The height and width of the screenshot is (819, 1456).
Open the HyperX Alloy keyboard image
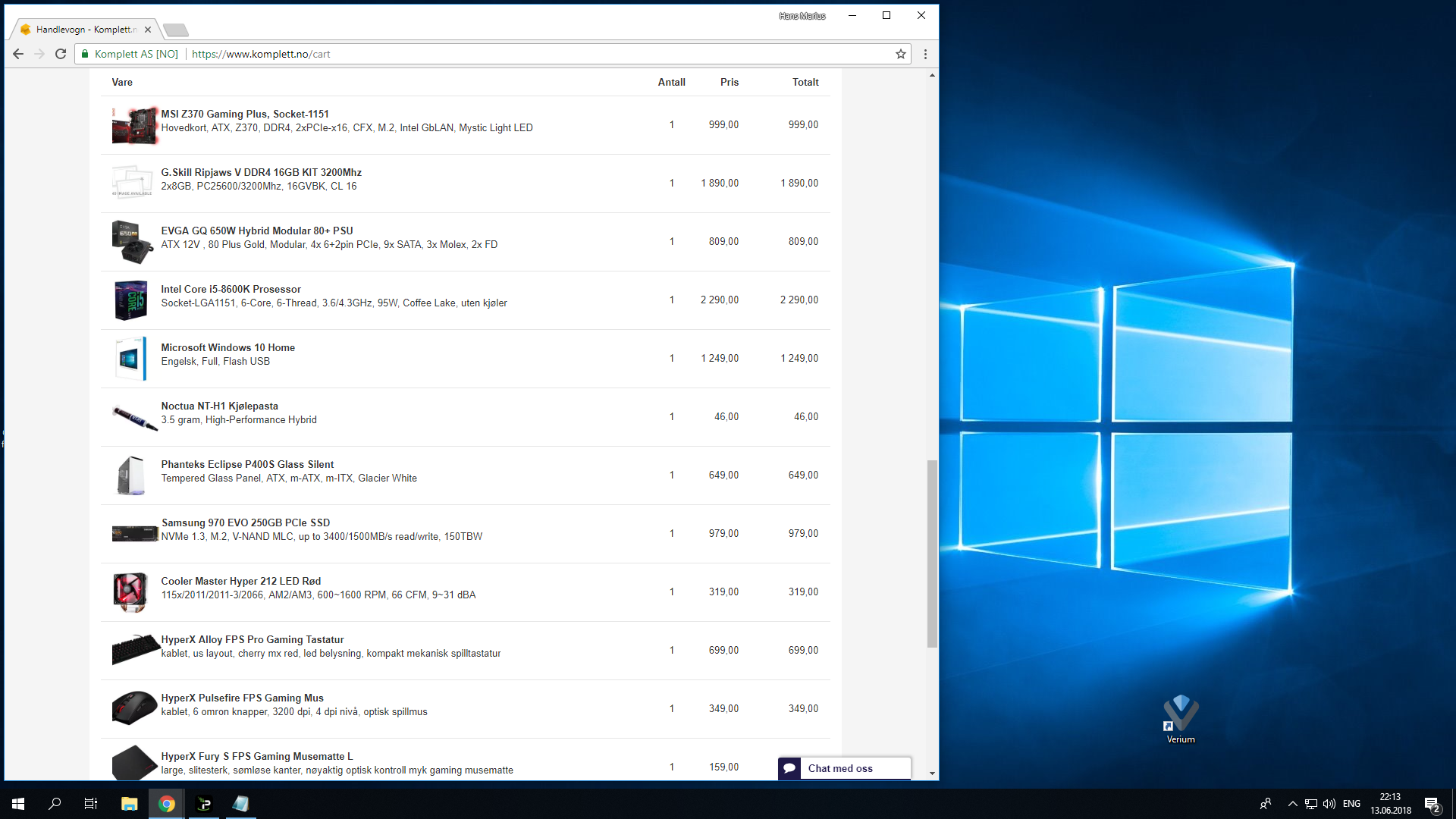(135, 651)
